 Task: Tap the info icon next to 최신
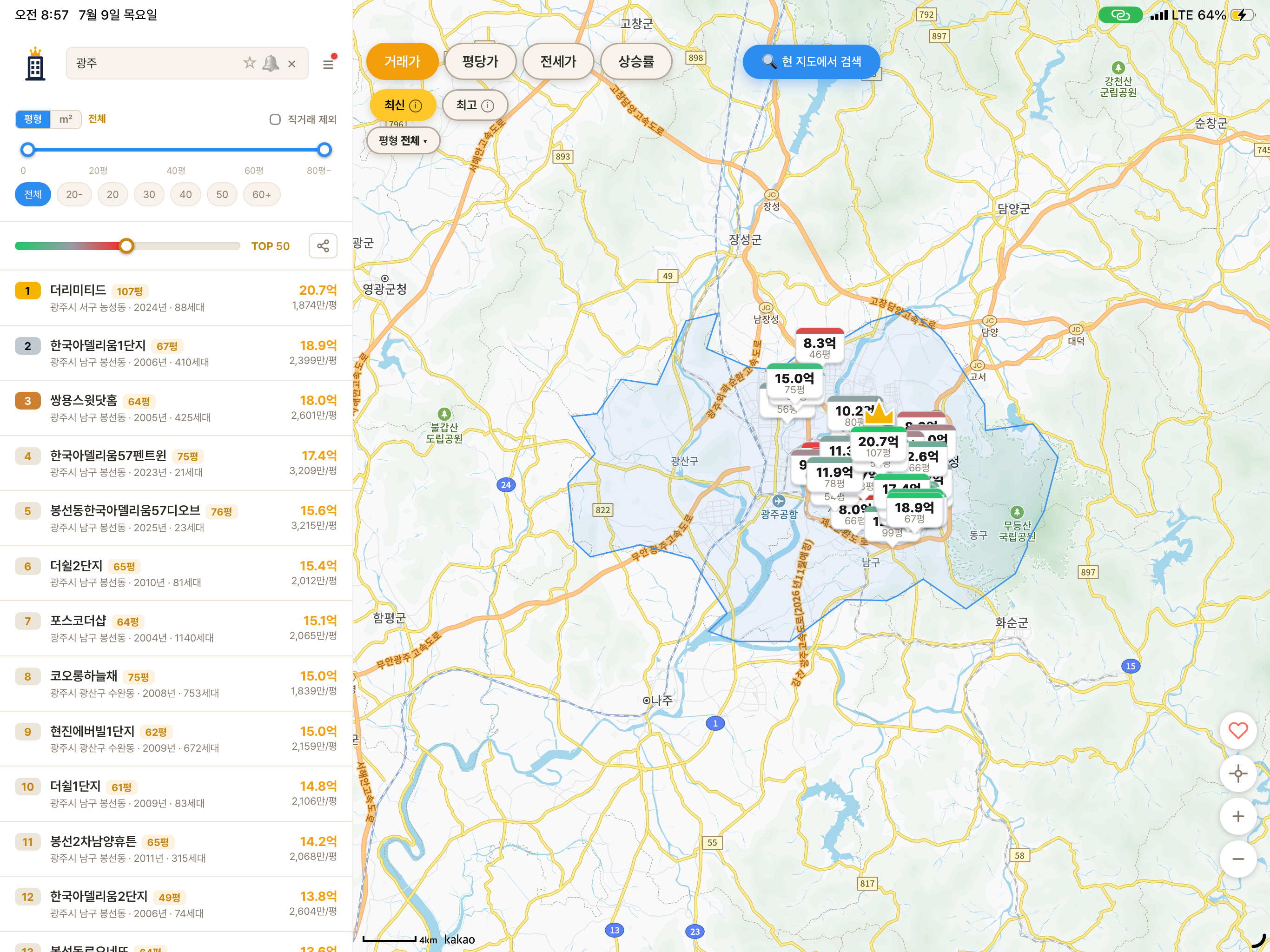[416, 106]
